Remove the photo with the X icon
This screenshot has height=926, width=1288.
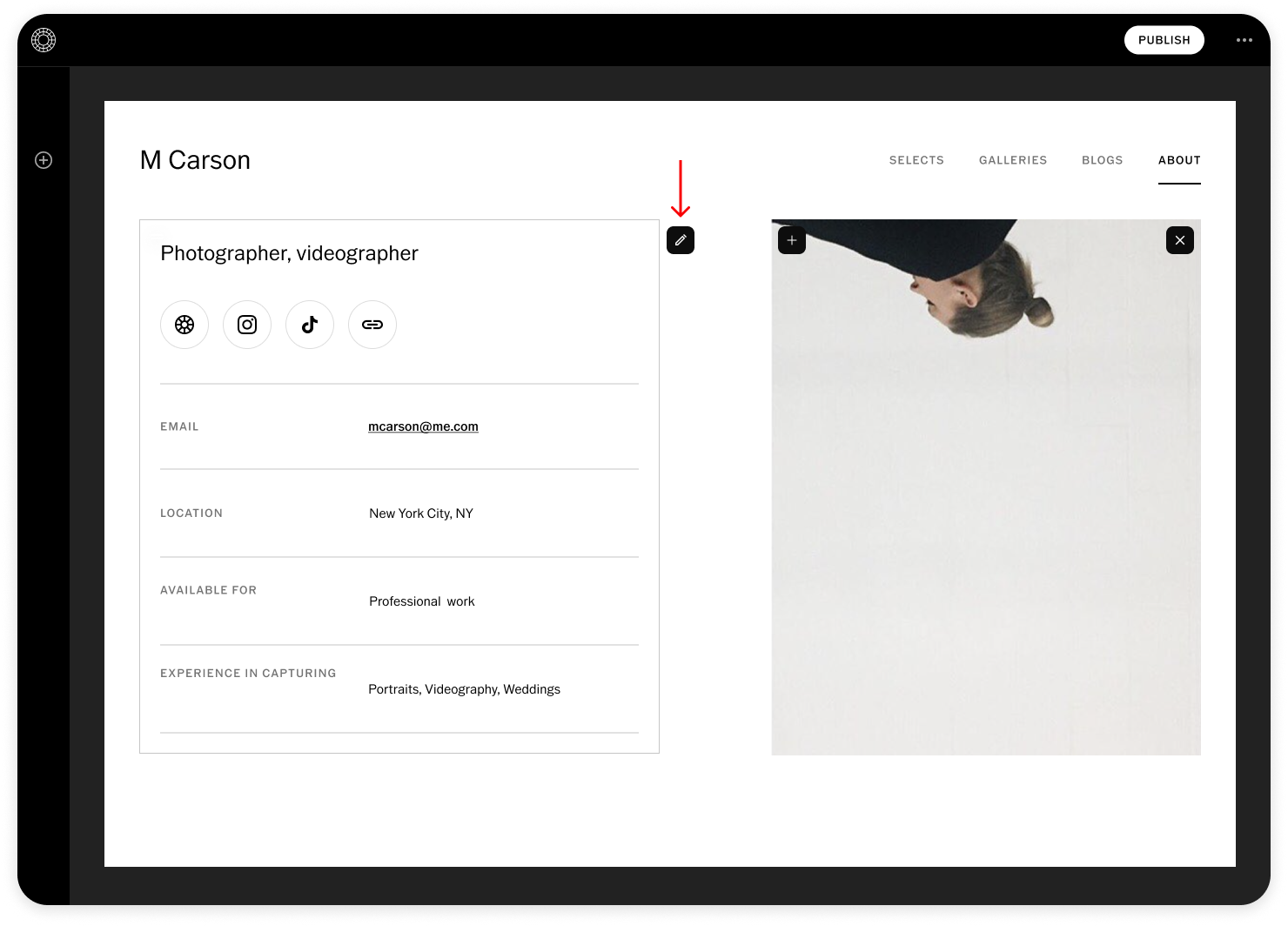pos(1180,240)
